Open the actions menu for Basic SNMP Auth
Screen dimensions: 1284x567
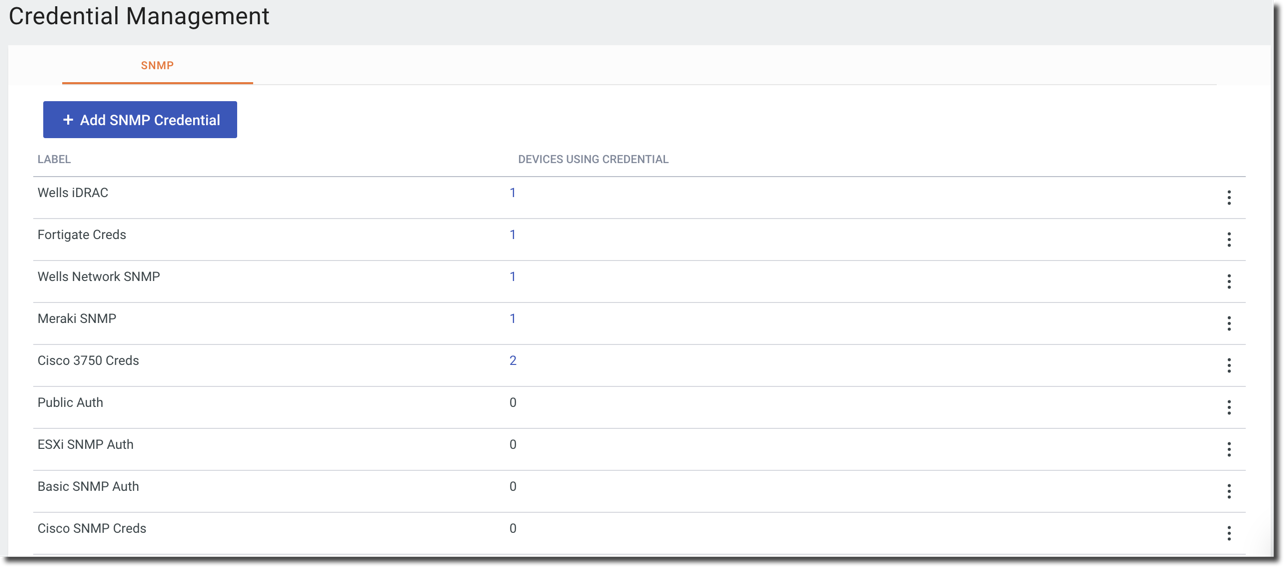(1229, 492)
